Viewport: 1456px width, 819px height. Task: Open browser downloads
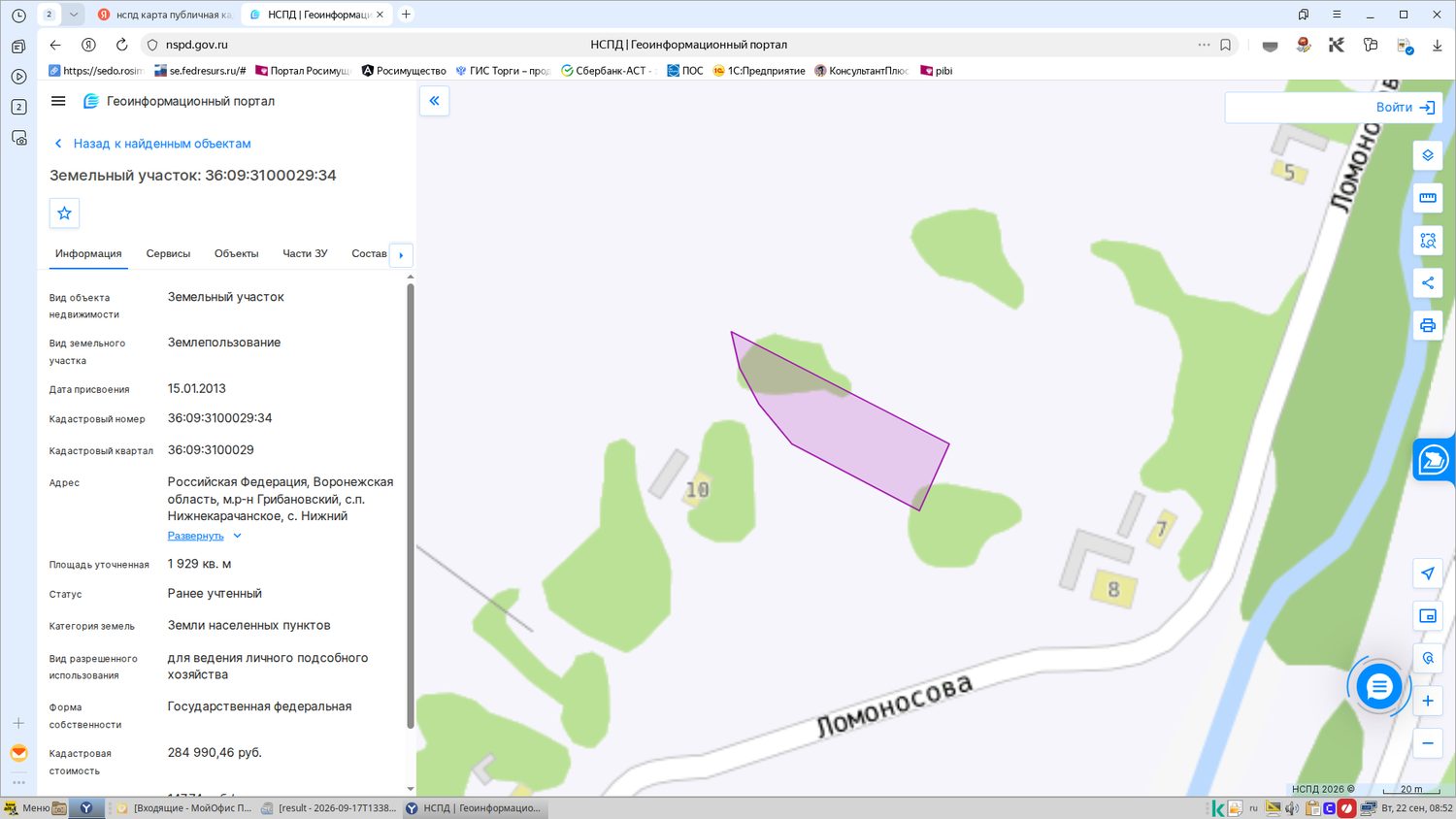point(1437,45)
